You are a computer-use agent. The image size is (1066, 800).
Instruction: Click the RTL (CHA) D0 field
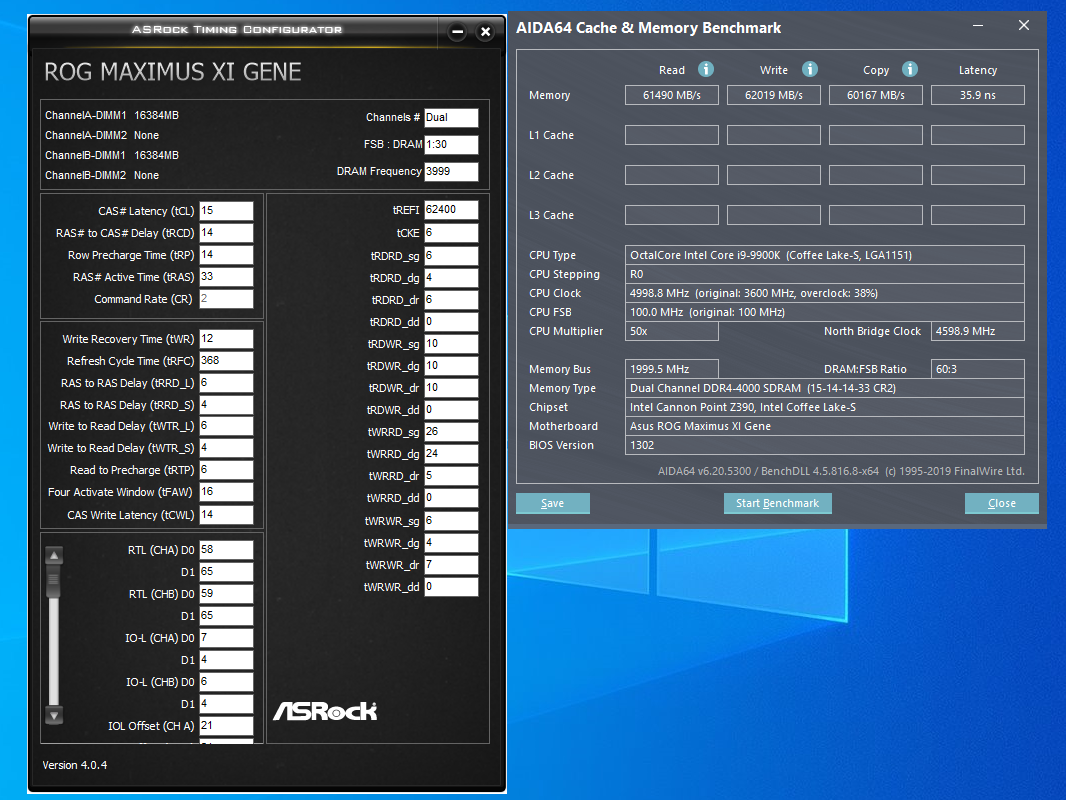coord(226,550)
